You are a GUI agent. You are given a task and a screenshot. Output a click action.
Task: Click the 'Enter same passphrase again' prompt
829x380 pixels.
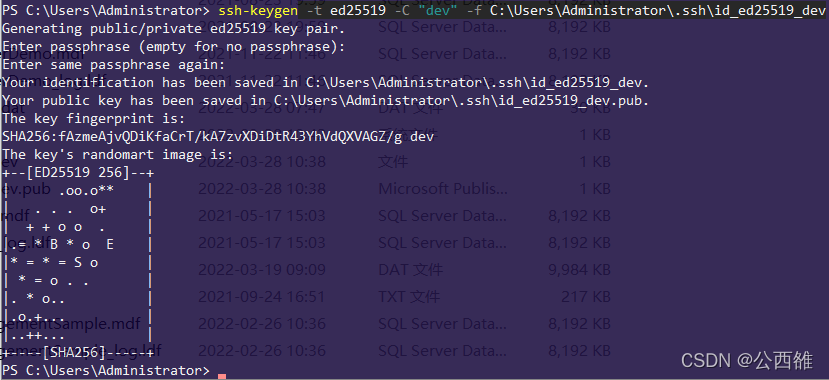point(114,65)
